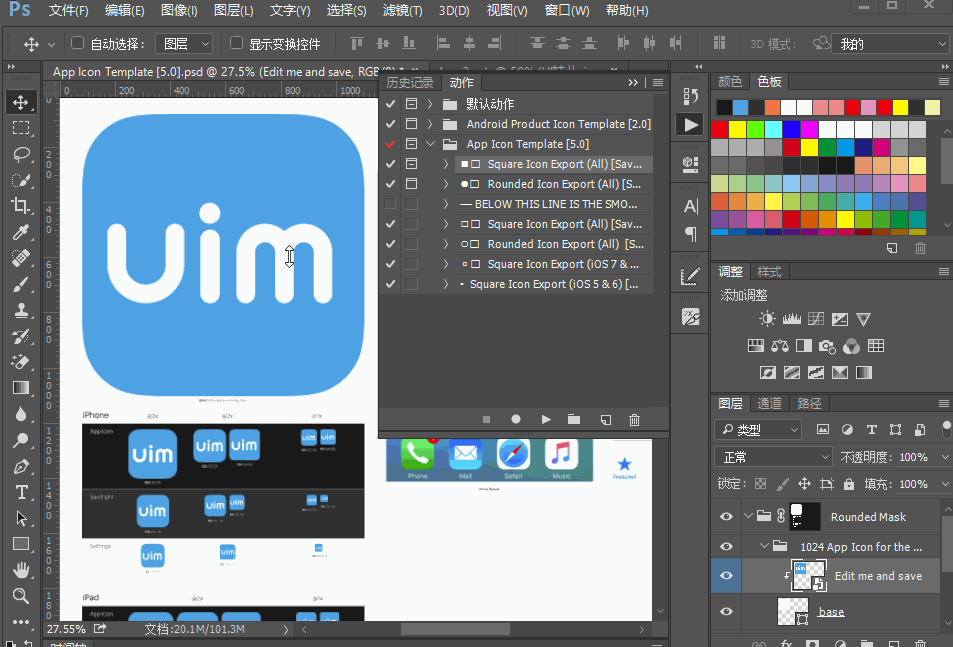Select the Horizontal Type tool
The image size is (953, 647).
tap(21, 492)
